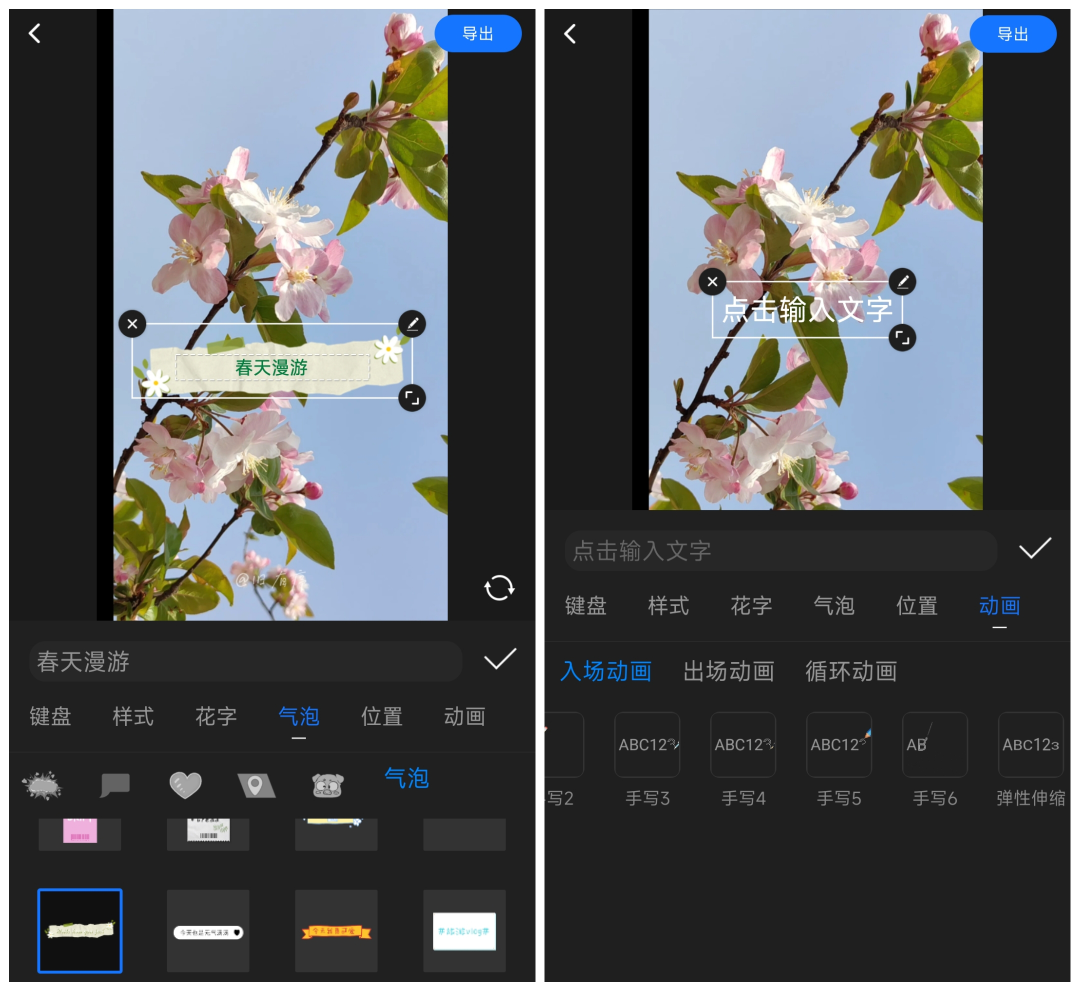Image resolution: width=1080 pixels, height=982 pixels.
Task: Click the empty 点击输入文字 input field
Action: [780, 551]
